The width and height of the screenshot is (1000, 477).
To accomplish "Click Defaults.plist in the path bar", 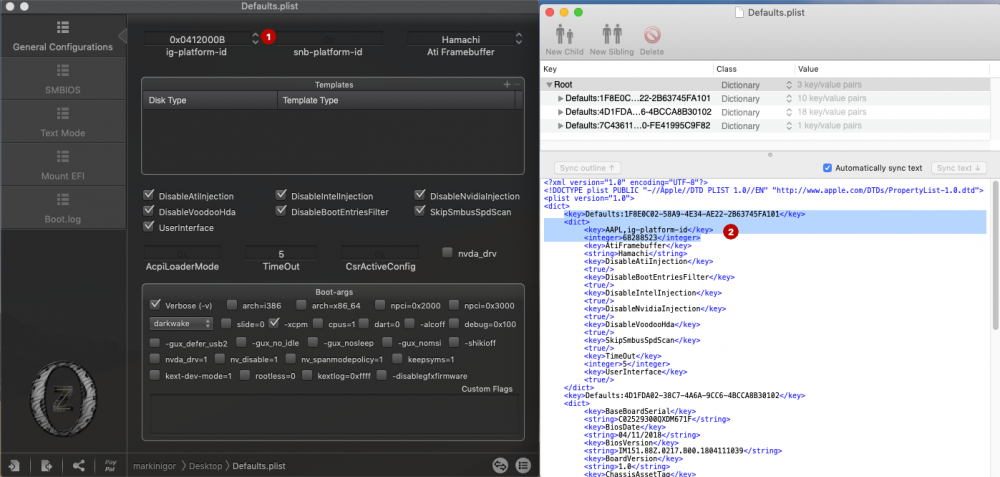I will pos(259,466).
